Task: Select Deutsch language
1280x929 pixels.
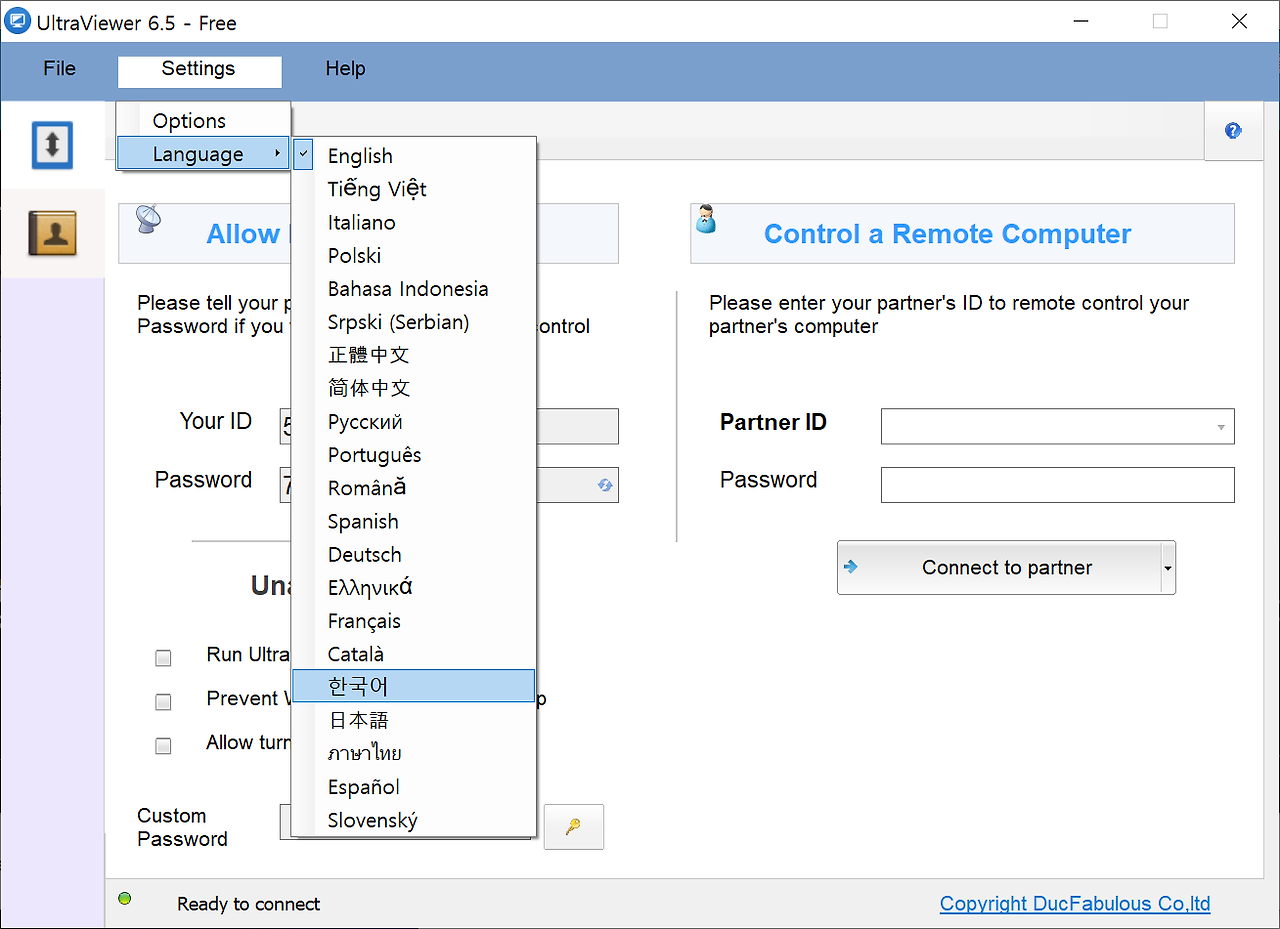Action: [414, 554]
